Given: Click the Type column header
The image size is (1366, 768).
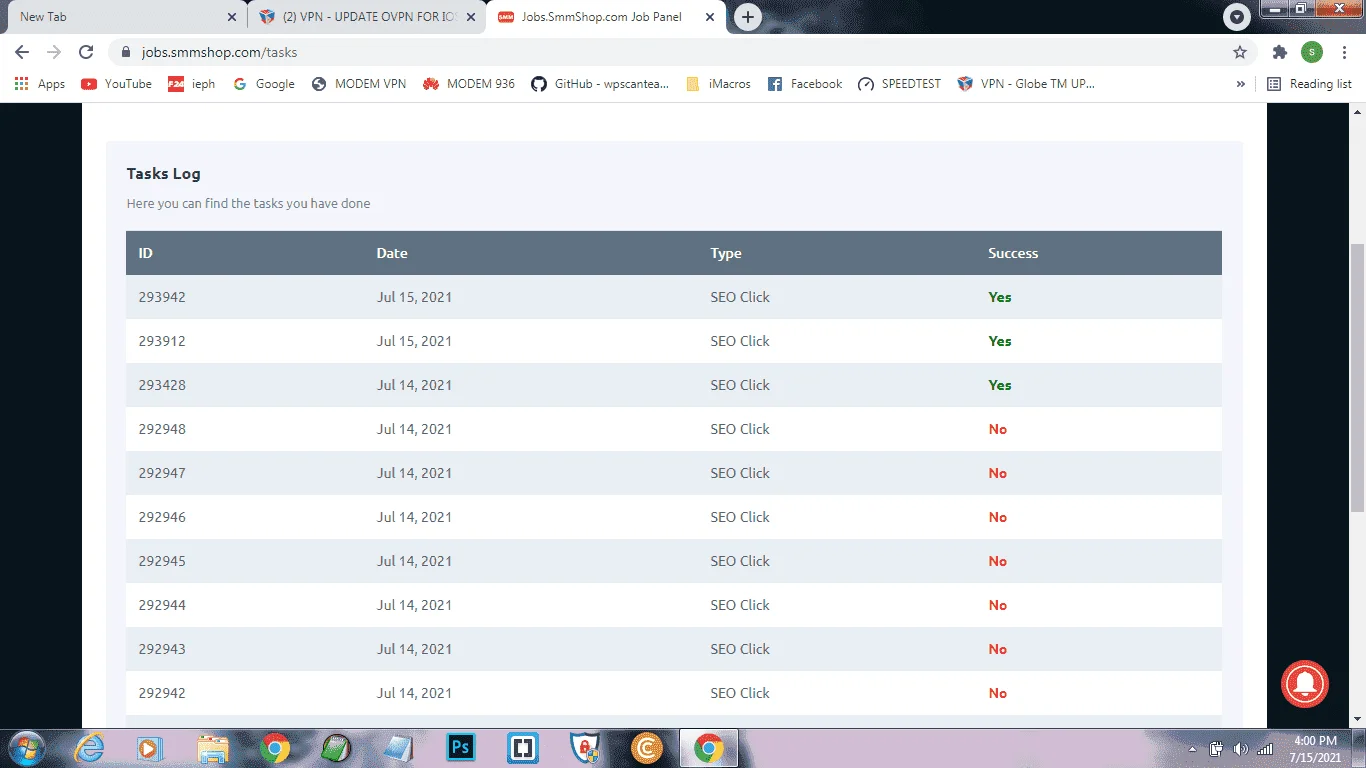Looking at the screenshot, I should [x=726, y=253].
